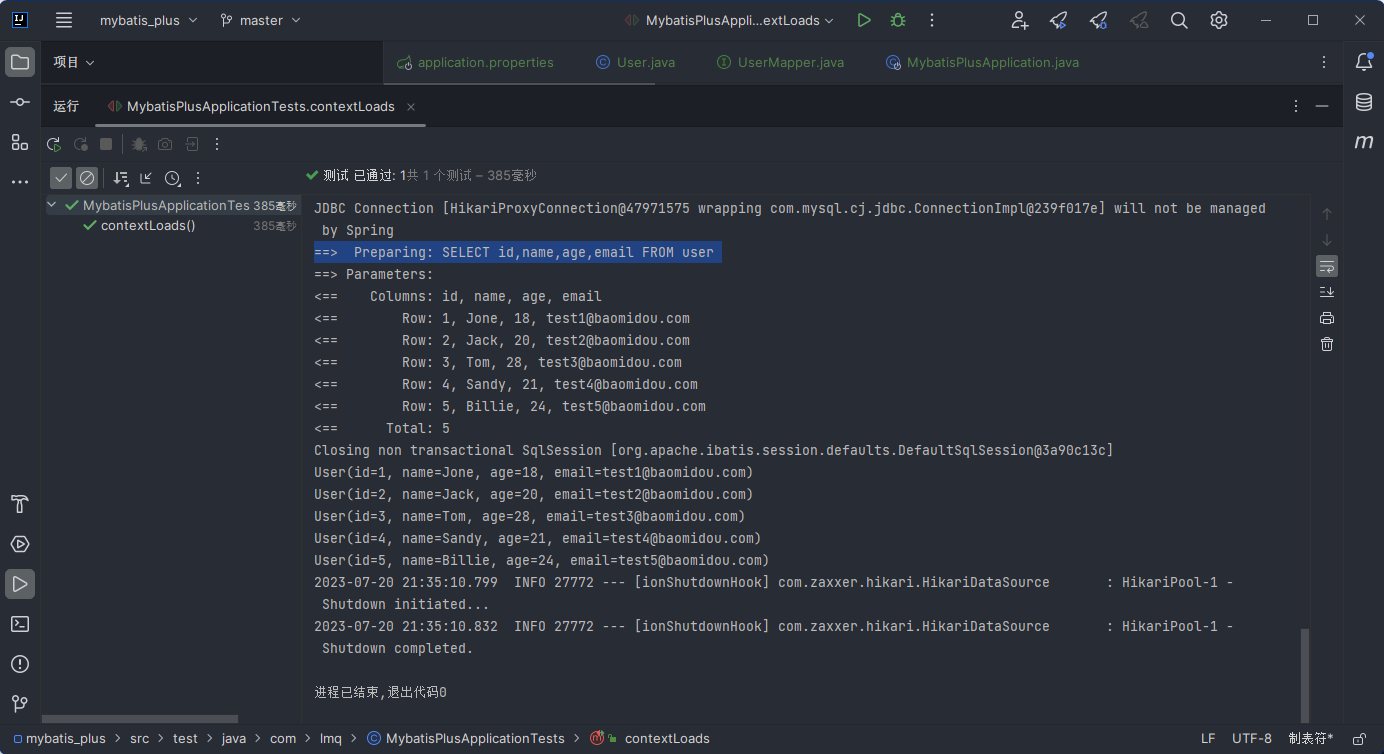Click the rocket icon with play badge
This screenshot has height=754, width=1384.
pos(1059,20)
